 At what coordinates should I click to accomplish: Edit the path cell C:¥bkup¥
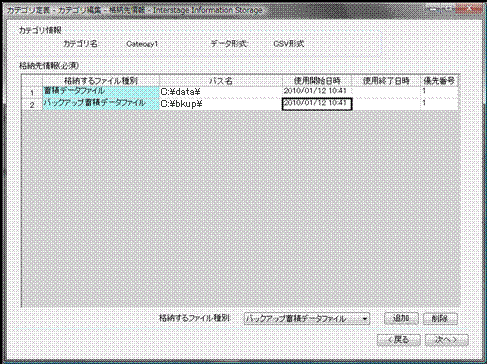click(x=221, y=104)
